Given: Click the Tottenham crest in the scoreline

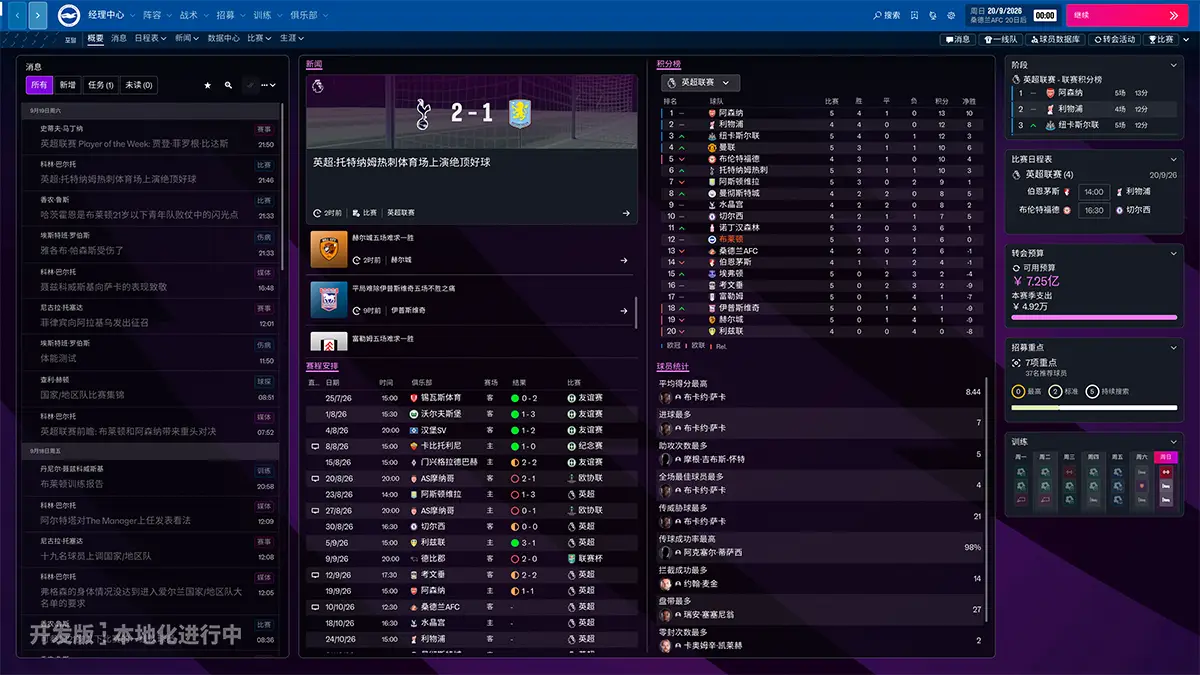Looking at the screenshot, I should [x=424, y=113].
